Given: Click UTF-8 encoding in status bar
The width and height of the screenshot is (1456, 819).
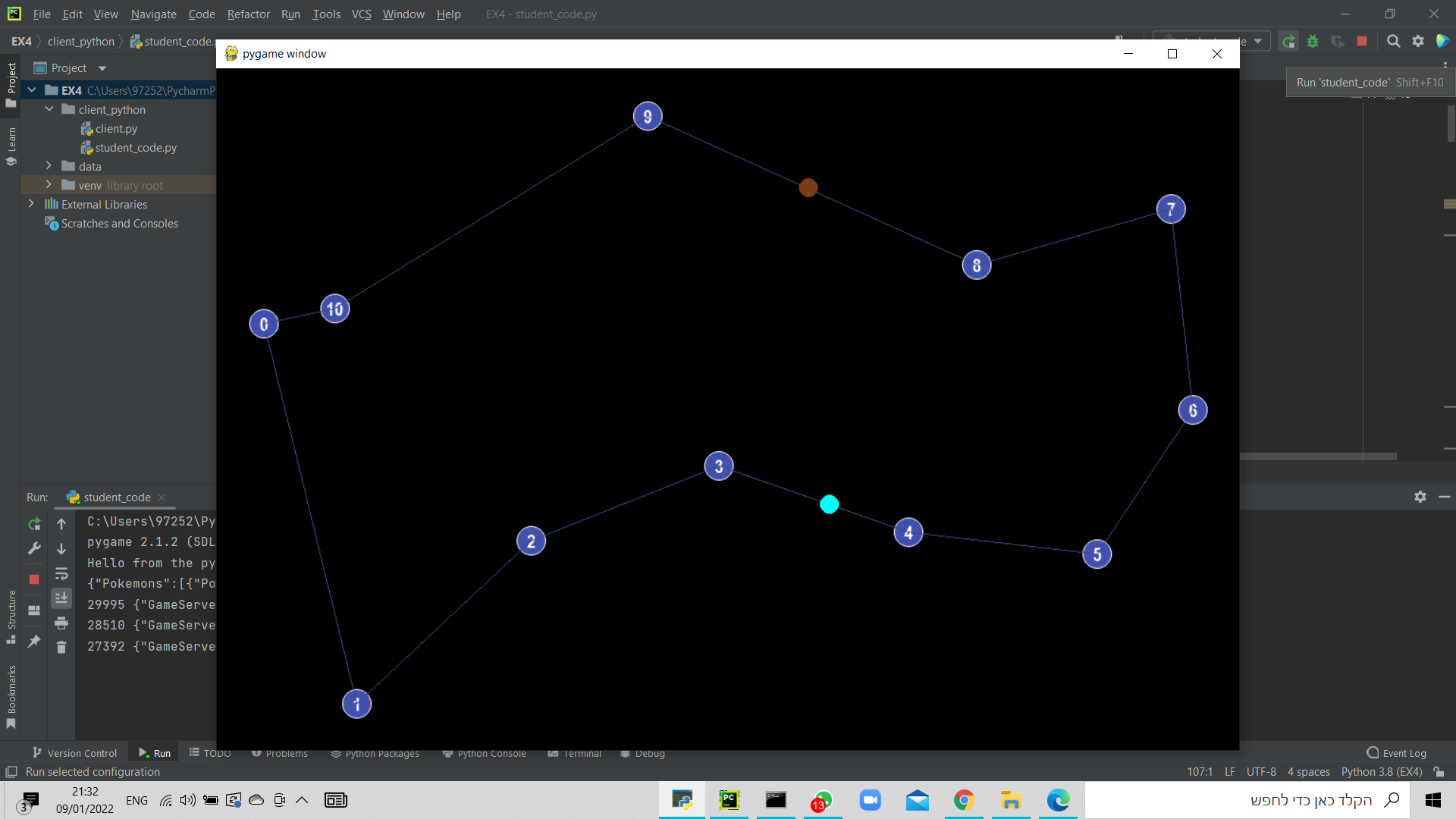Looking at the screenshot, I should click(x=1261, y=772).
